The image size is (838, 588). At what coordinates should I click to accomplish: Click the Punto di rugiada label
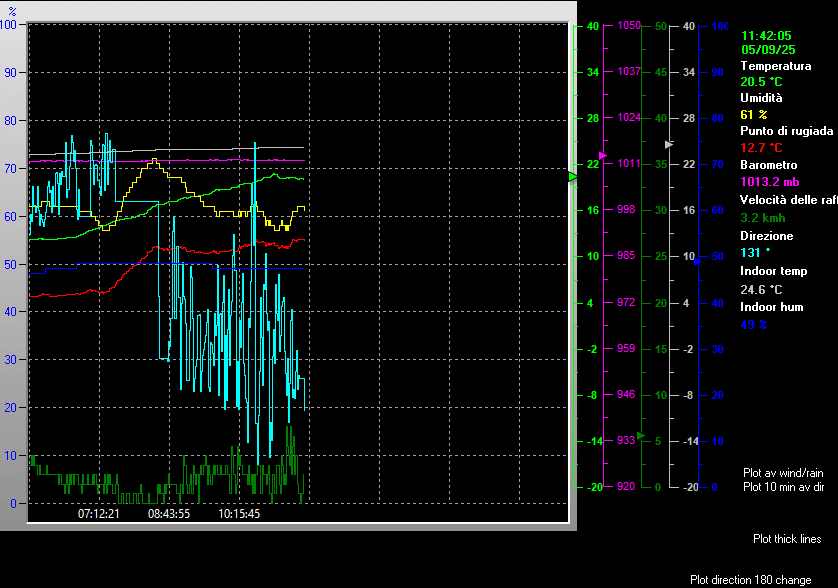pyautogui.click(x=787, y=131)
